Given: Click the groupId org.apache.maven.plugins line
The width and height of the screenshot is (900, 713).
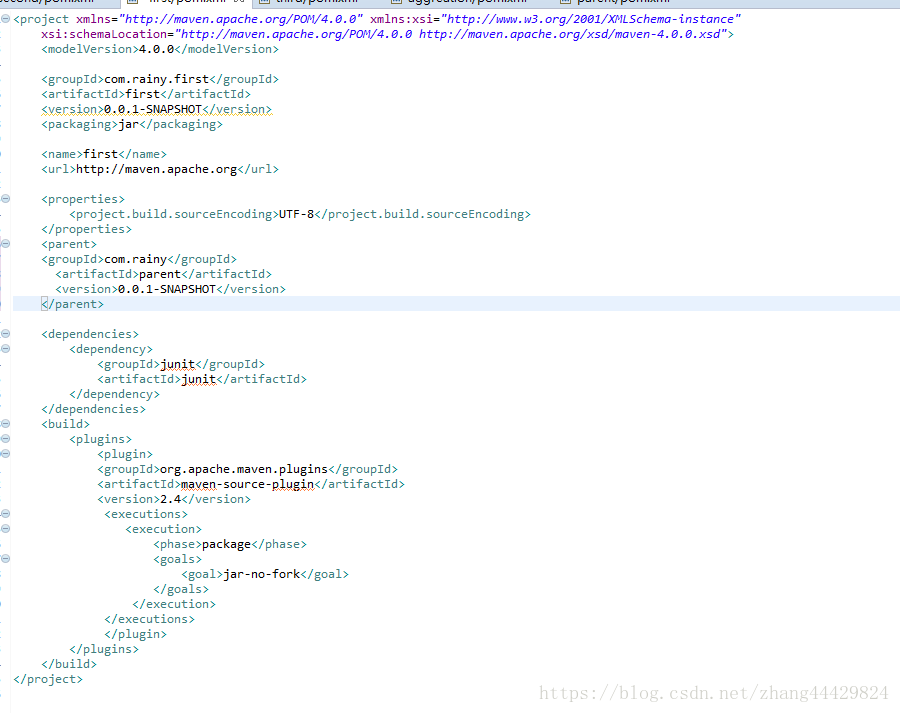Looking at the screenshot, I should pyautogui.click(x=247, y=469).
